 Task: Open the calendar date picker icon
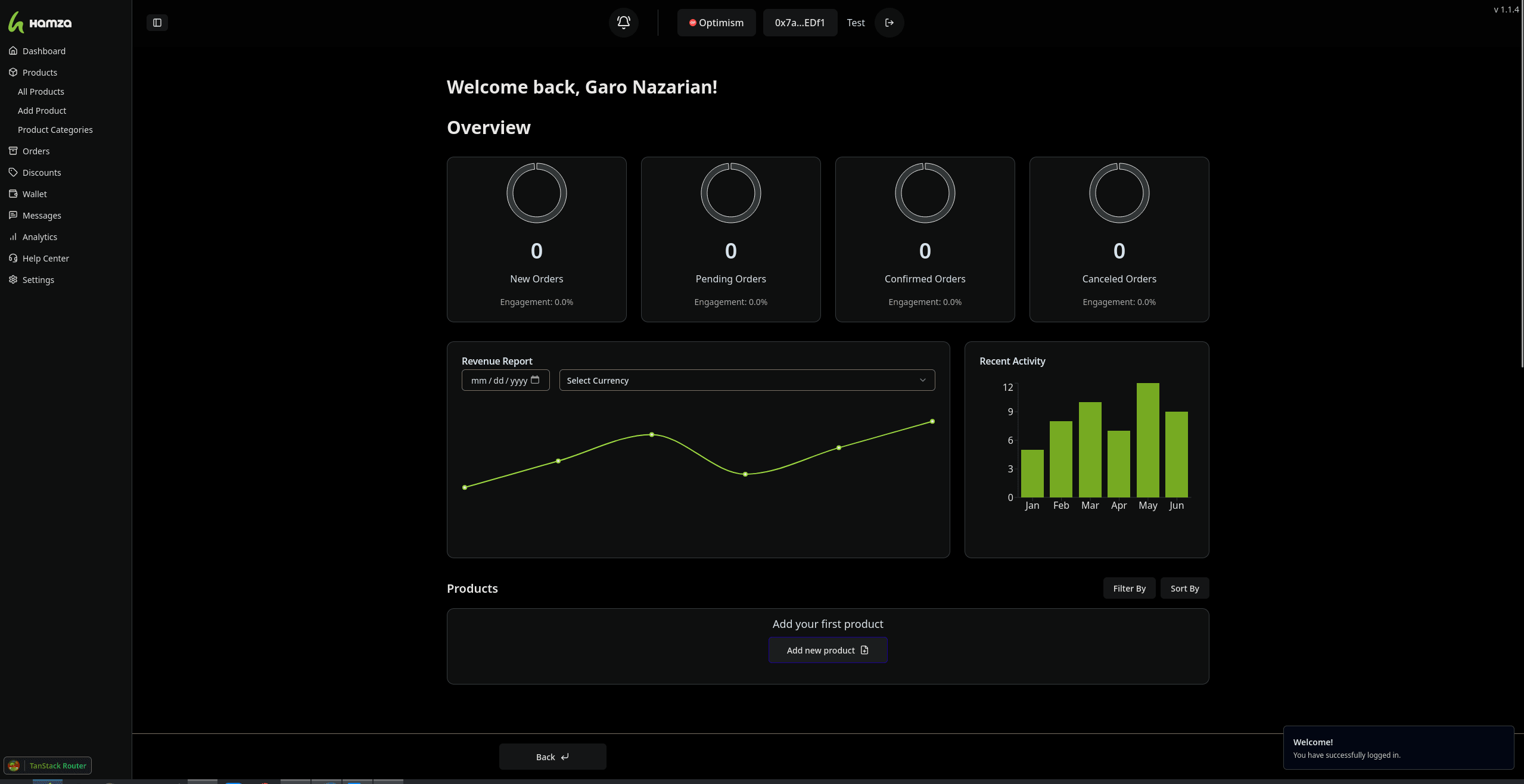pos(535,380)
